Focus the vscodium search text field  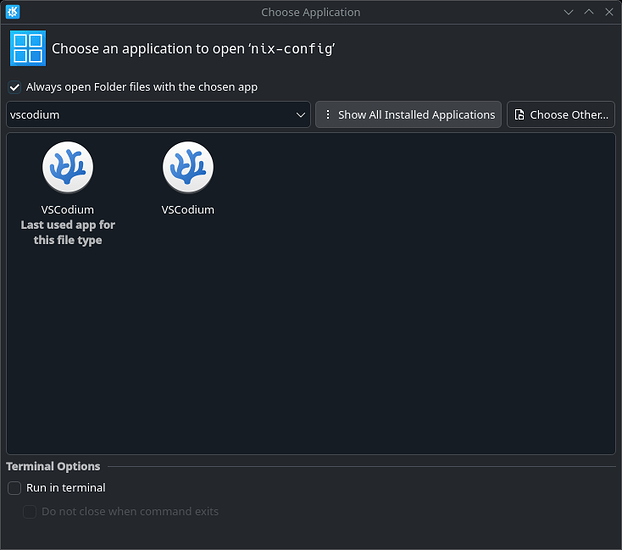150,115
